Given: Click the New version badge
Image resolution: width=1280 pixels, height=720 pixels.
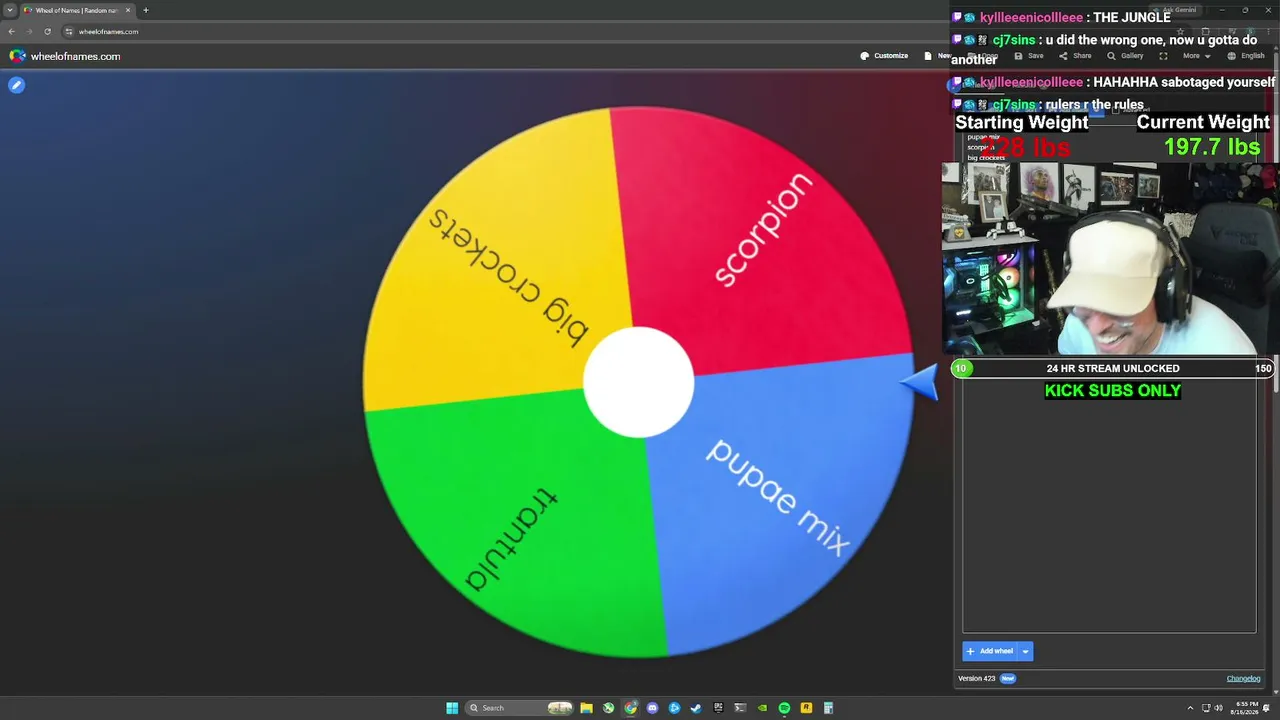Looking at the screenshot, I should tap(1007, 679).
